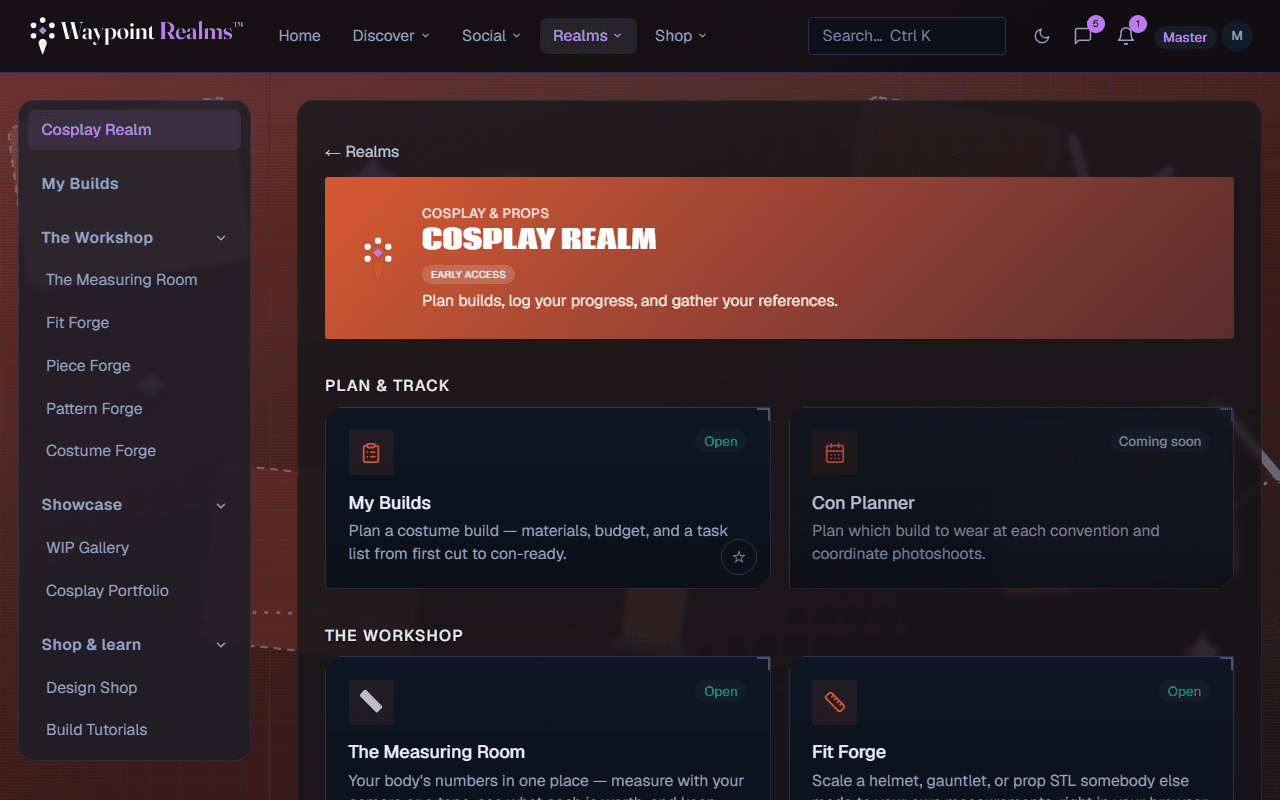Click the Con Planner calendar icon
This screenshot has width=1280, height=800.
[835, 452]
